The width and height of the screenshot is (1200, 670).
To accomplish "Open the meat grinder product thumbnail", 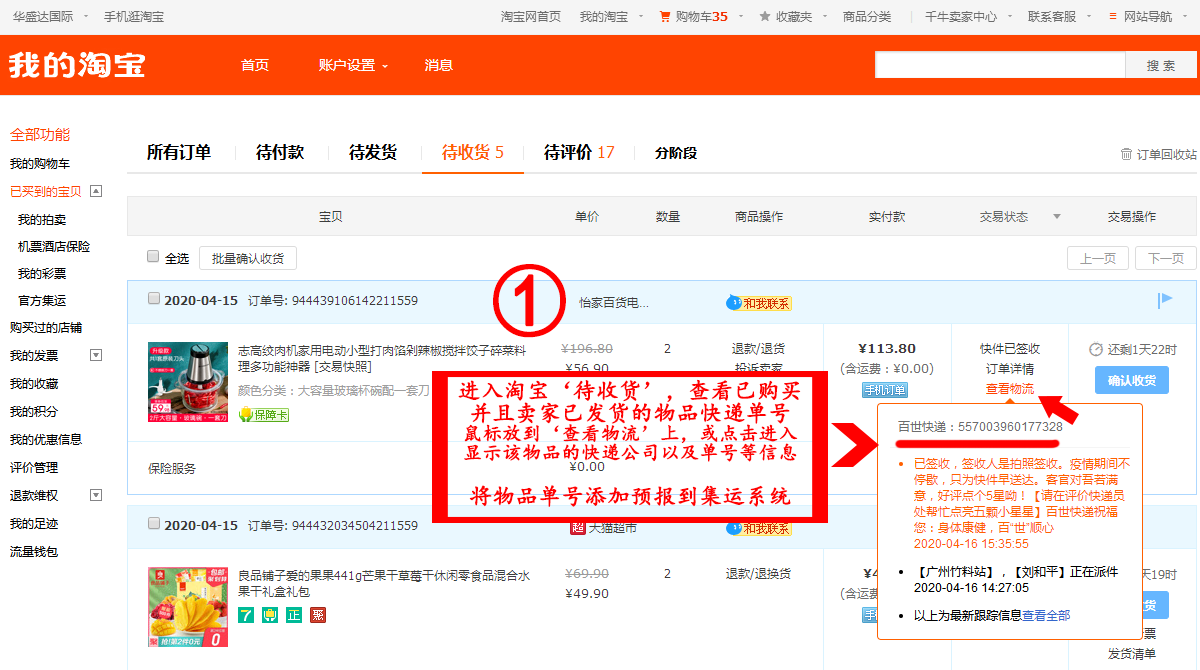I will coord(188,383).
